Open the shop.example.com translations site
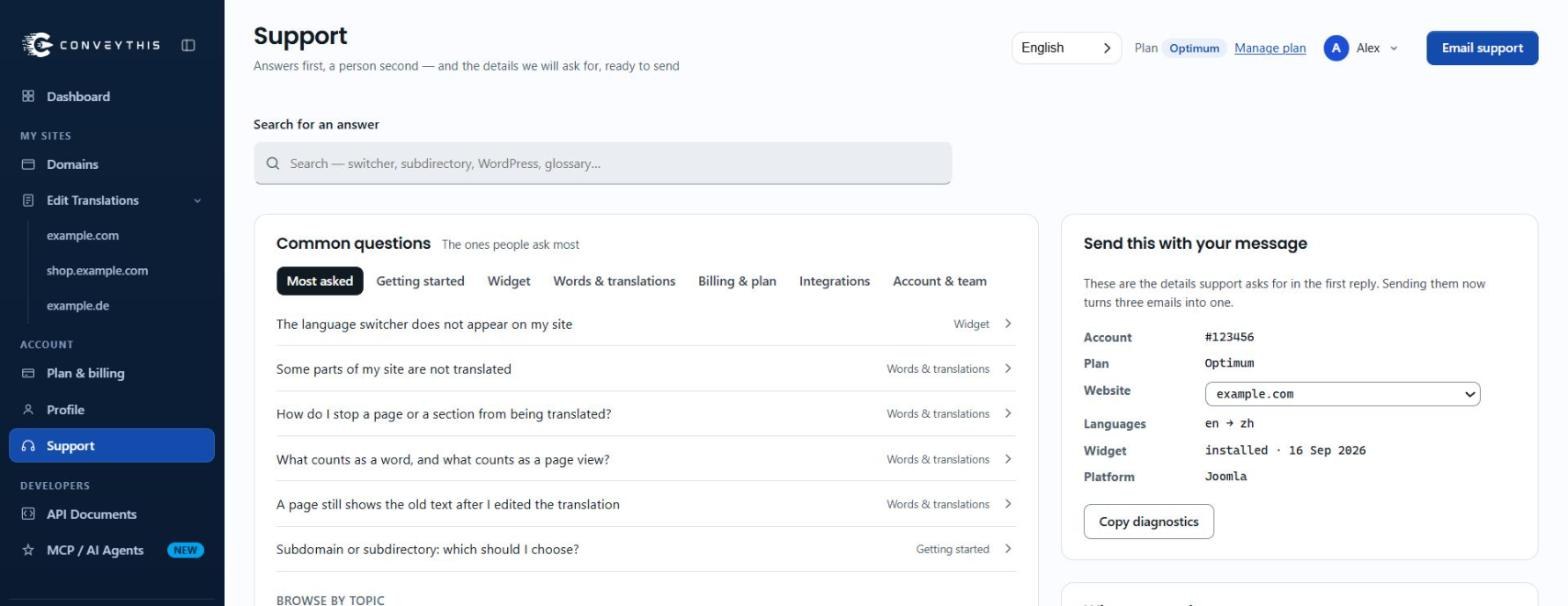Viewport: 1568px width, 606px height. [x=97, y=271]
